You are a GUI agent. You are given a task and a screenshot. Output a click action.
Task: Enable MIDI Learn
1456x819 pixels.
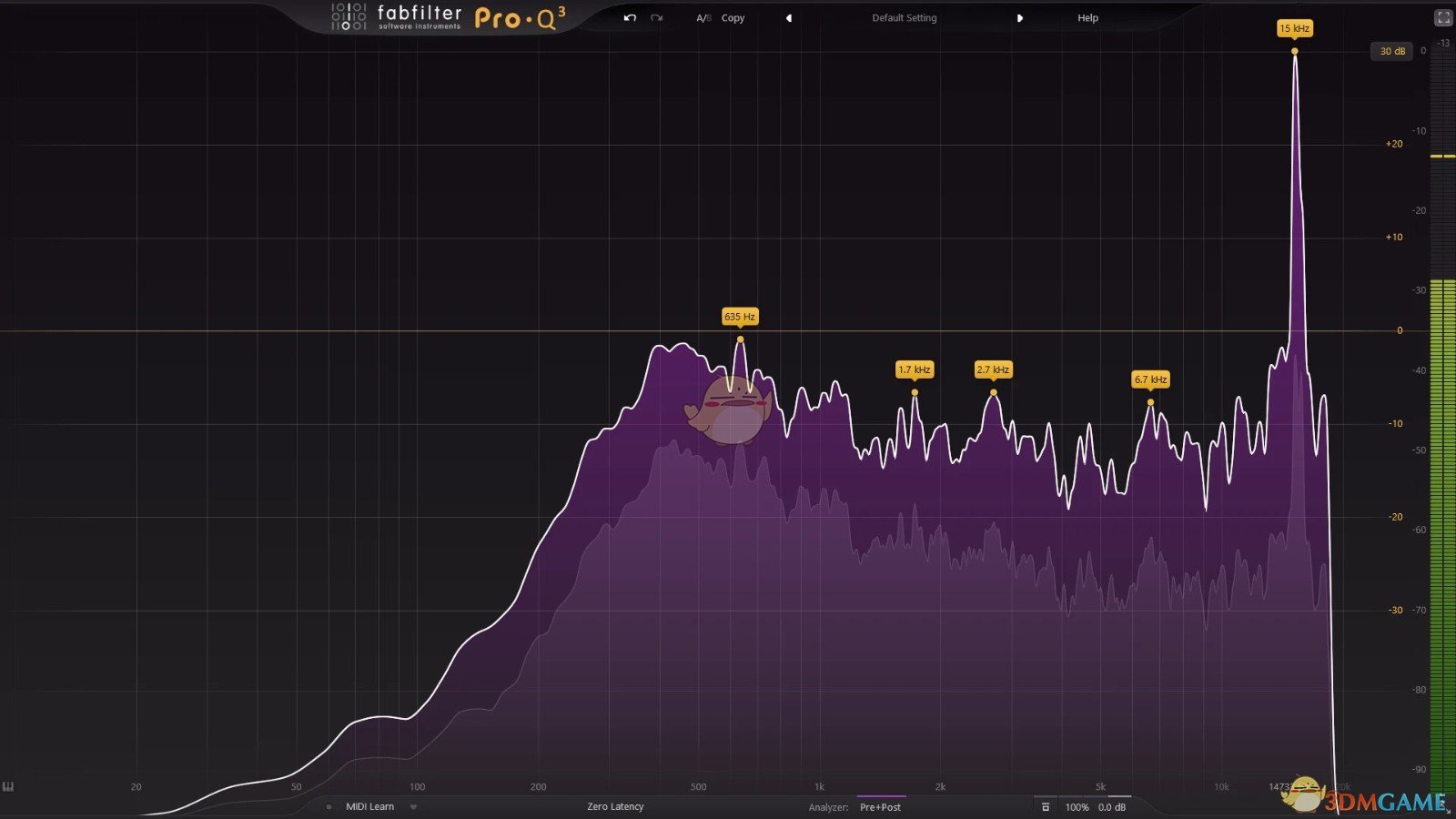(369, 806)
